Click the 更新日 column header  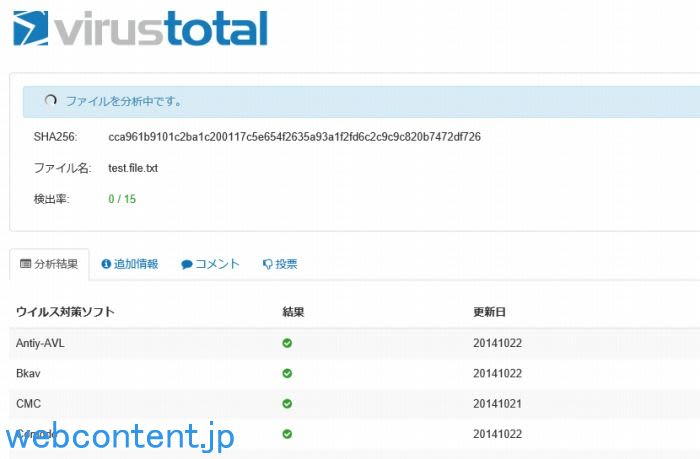pos(489,312)
